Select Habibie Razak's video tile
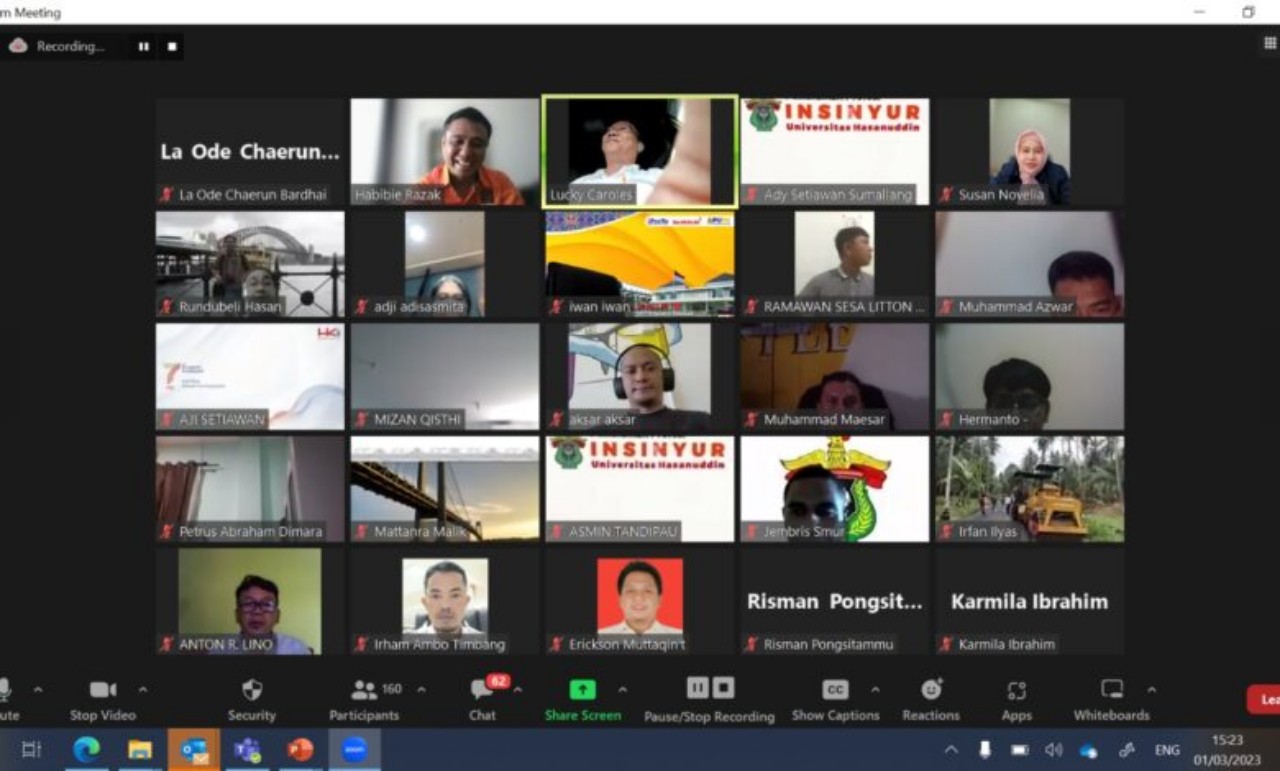 click(x=444, y=151)
